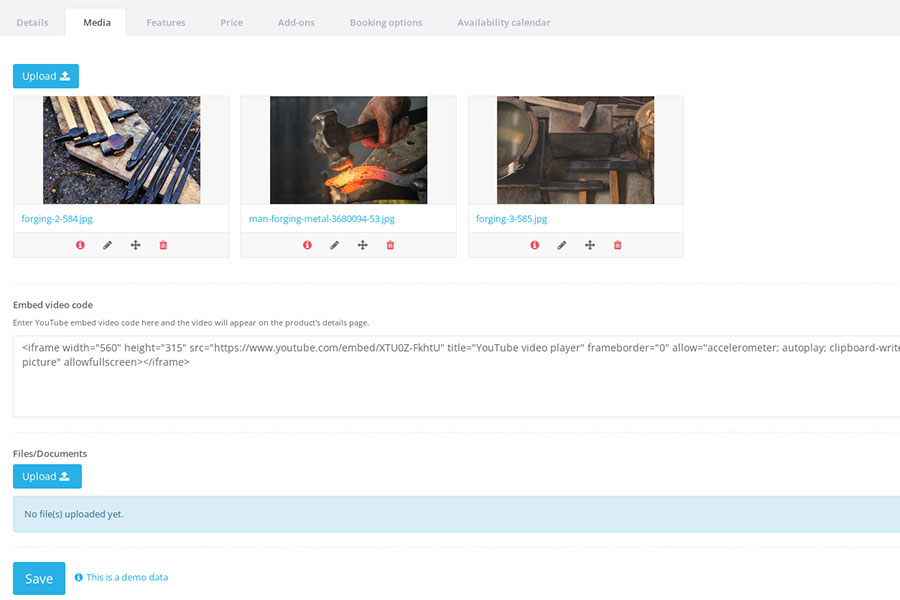Image resolution: width=900 pixels, height=600 pixels.
Task: Open info for forging-3-585.jpg
Action: pos(535,245)
